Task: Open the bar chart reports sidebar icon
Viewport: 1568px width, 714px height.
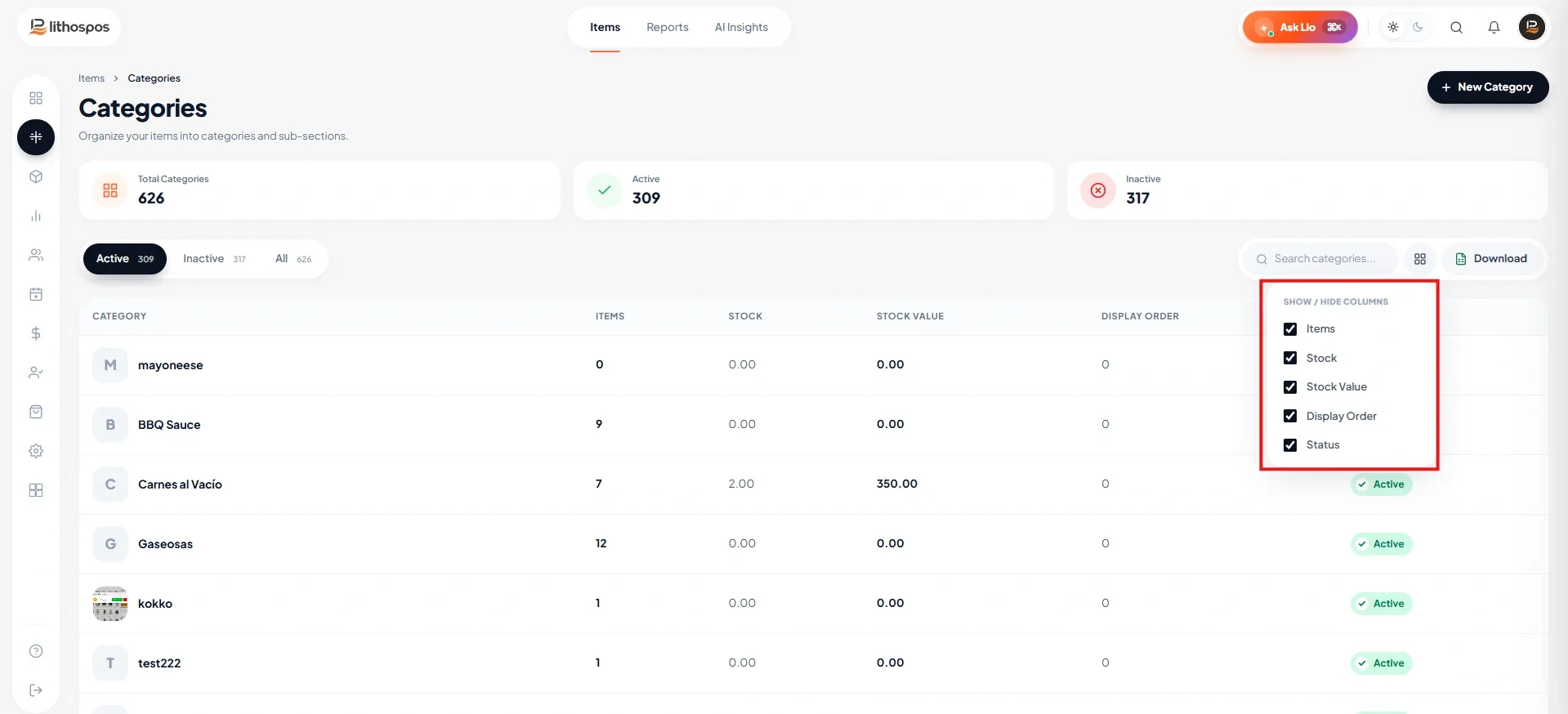Action: pos(36,216)
